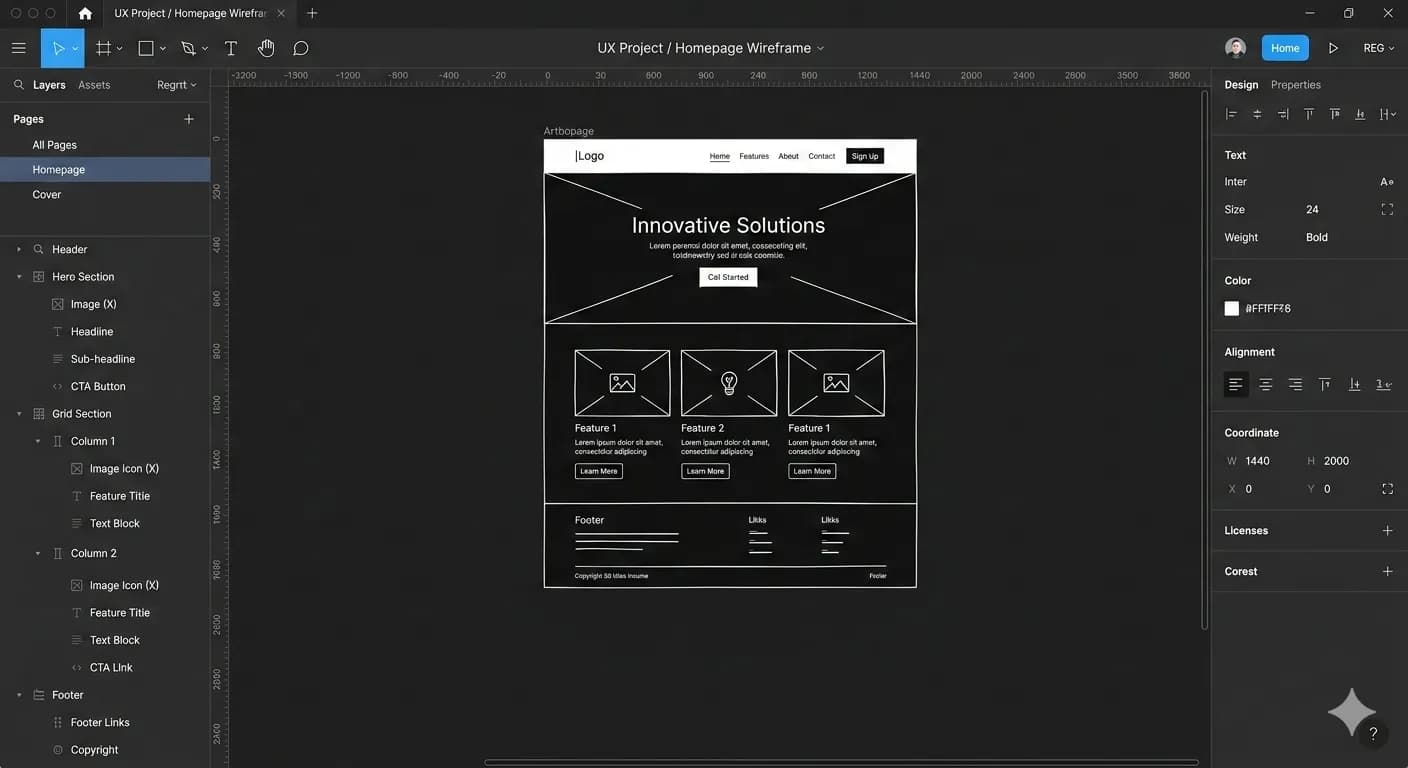Expand the Header layer group
1408x768 pixels.
tap(18, 248)
